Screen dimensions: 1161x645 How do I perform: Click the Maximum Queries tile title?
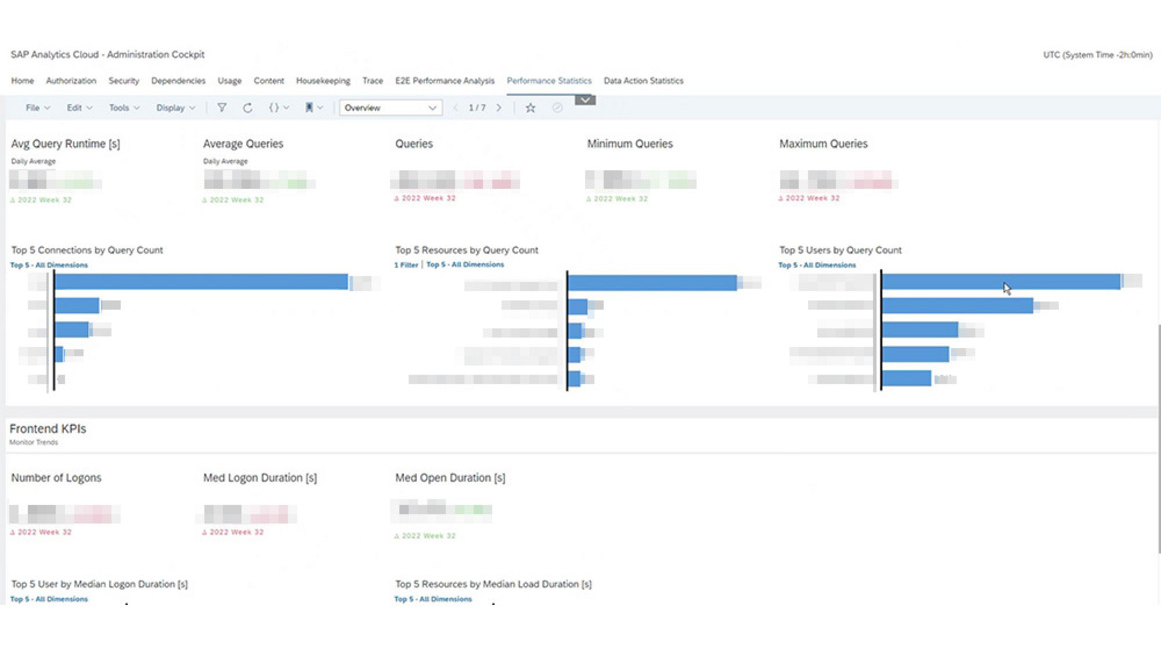(x=823, y=144)
